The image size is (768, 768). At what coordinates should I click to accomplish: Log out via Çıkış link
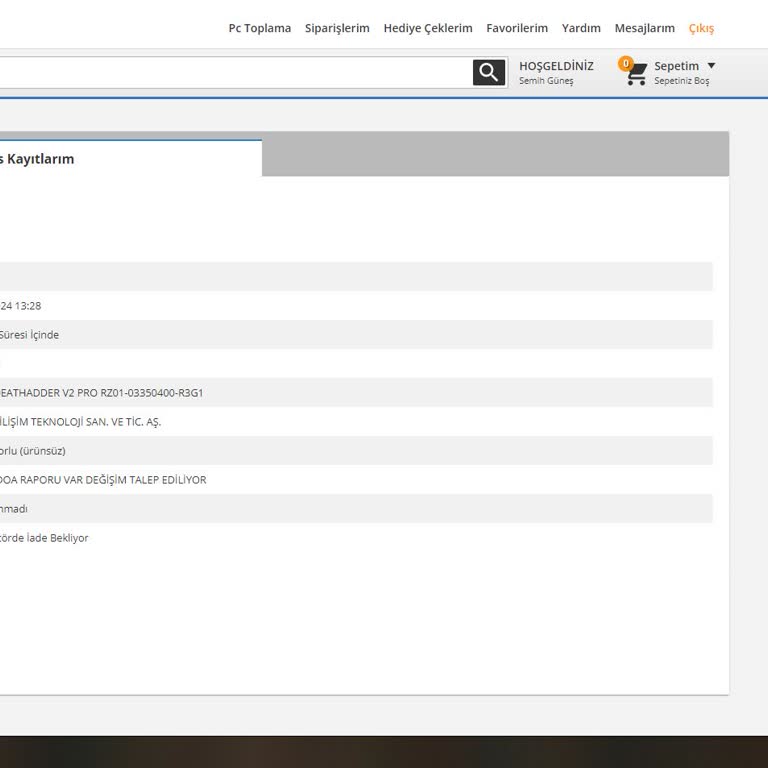click(x=701, y=28)
